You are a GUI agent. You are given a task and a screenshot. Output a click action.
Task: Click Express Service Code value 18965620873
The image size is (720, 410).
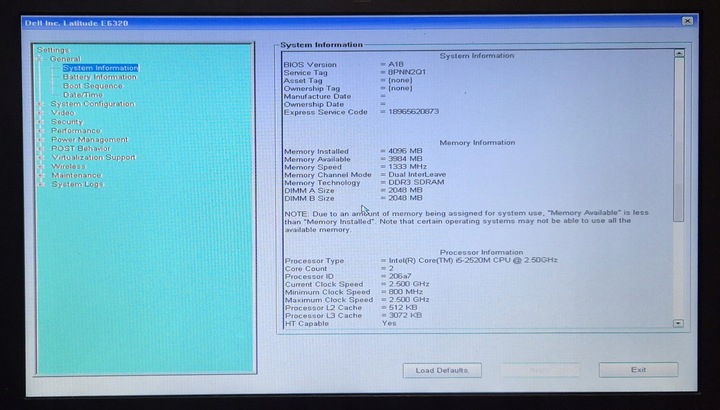click(x=414, y=112)
